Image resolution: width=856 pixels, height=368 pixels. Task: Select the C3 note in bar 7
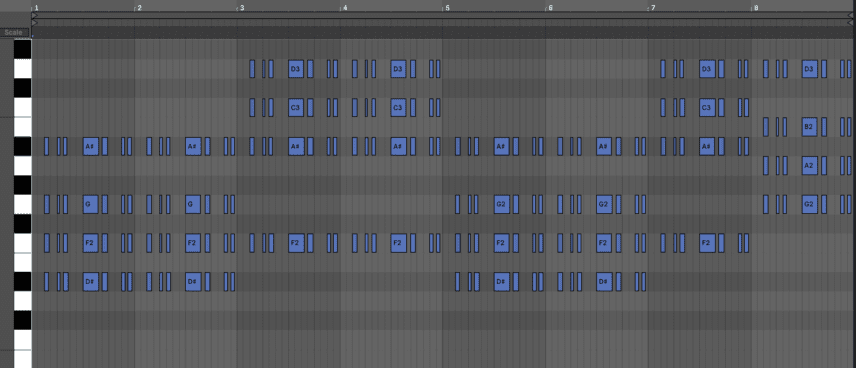pos(707,108)
